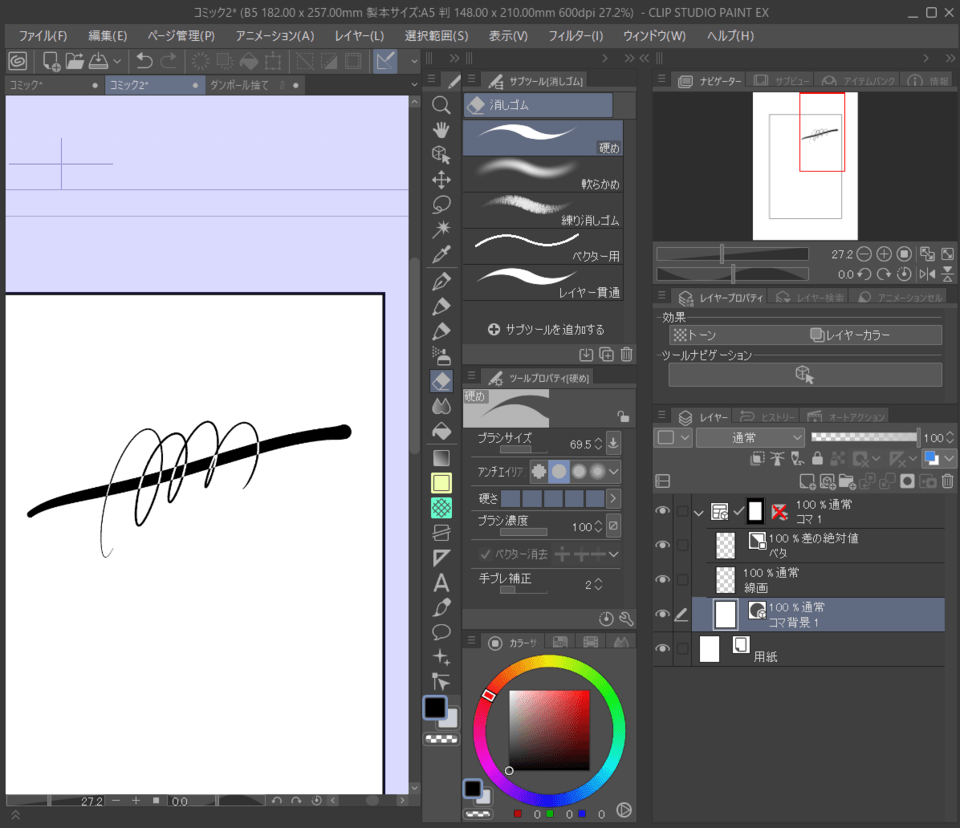Image resolution: width=960 pixels, height=828 pixels.
Task: Select the 練り消しゴム sub tool
Action: (x=543, y=211)
